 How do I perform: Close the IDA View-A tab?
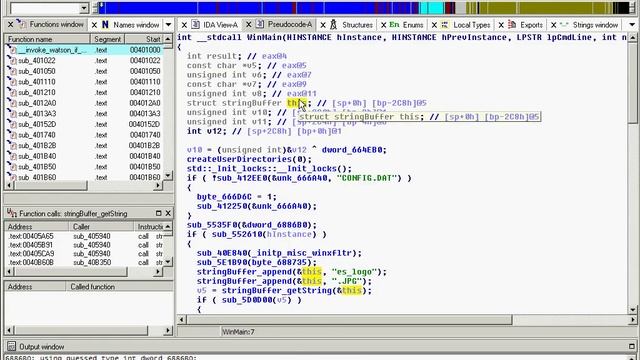tap(184, 25)
